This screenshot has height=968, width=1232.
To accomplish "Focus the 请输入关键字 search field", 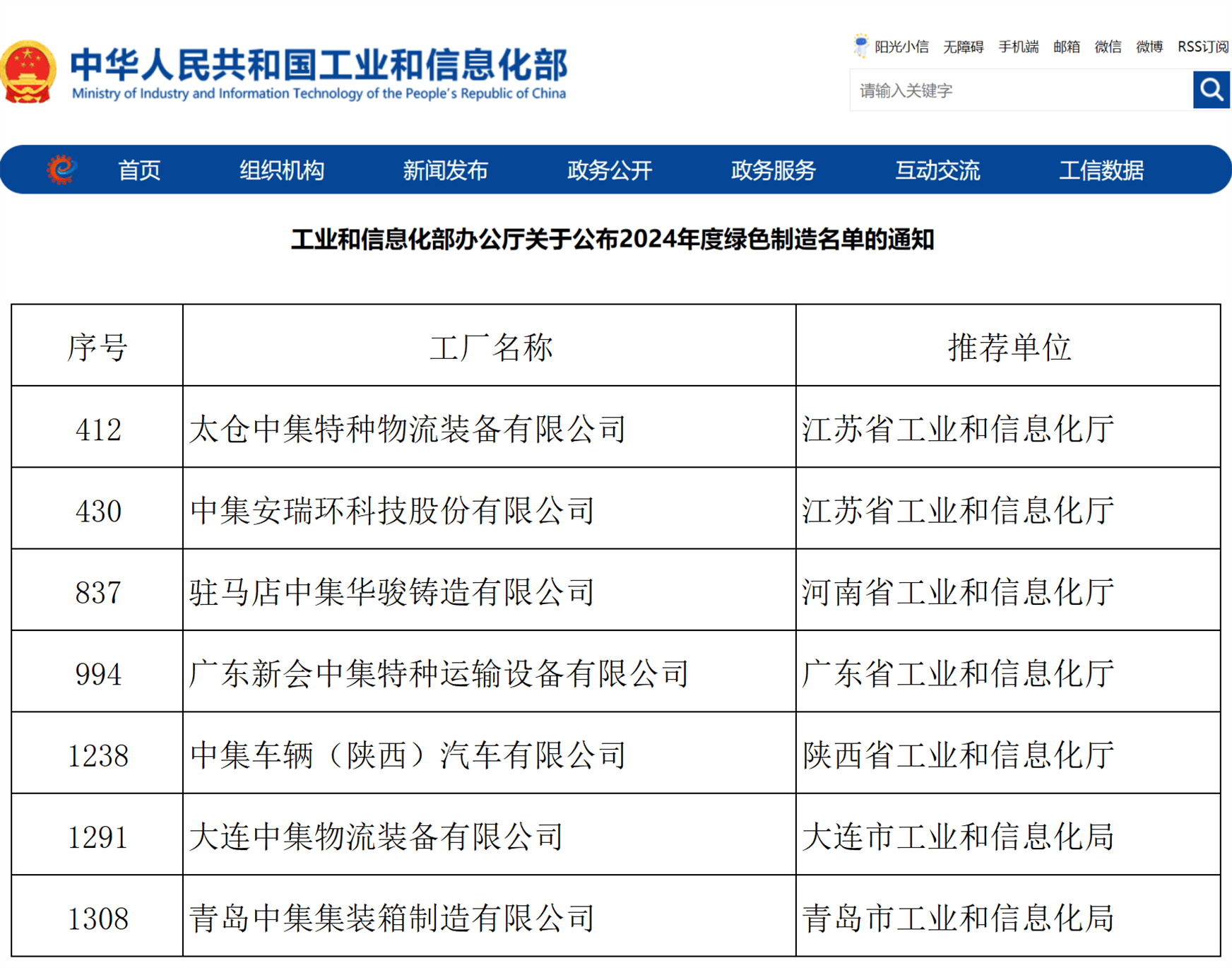I will (1021, 90).
